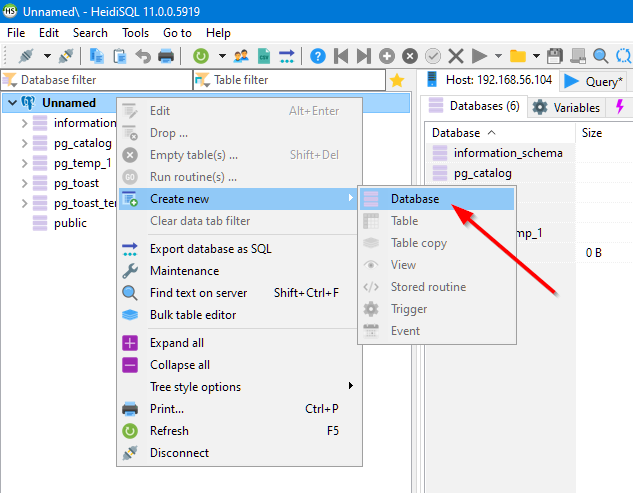Expand the pg_toast tree node
The width and height of the screenshot is (633, 493).
pyautogui.click(x=25, y=183)
